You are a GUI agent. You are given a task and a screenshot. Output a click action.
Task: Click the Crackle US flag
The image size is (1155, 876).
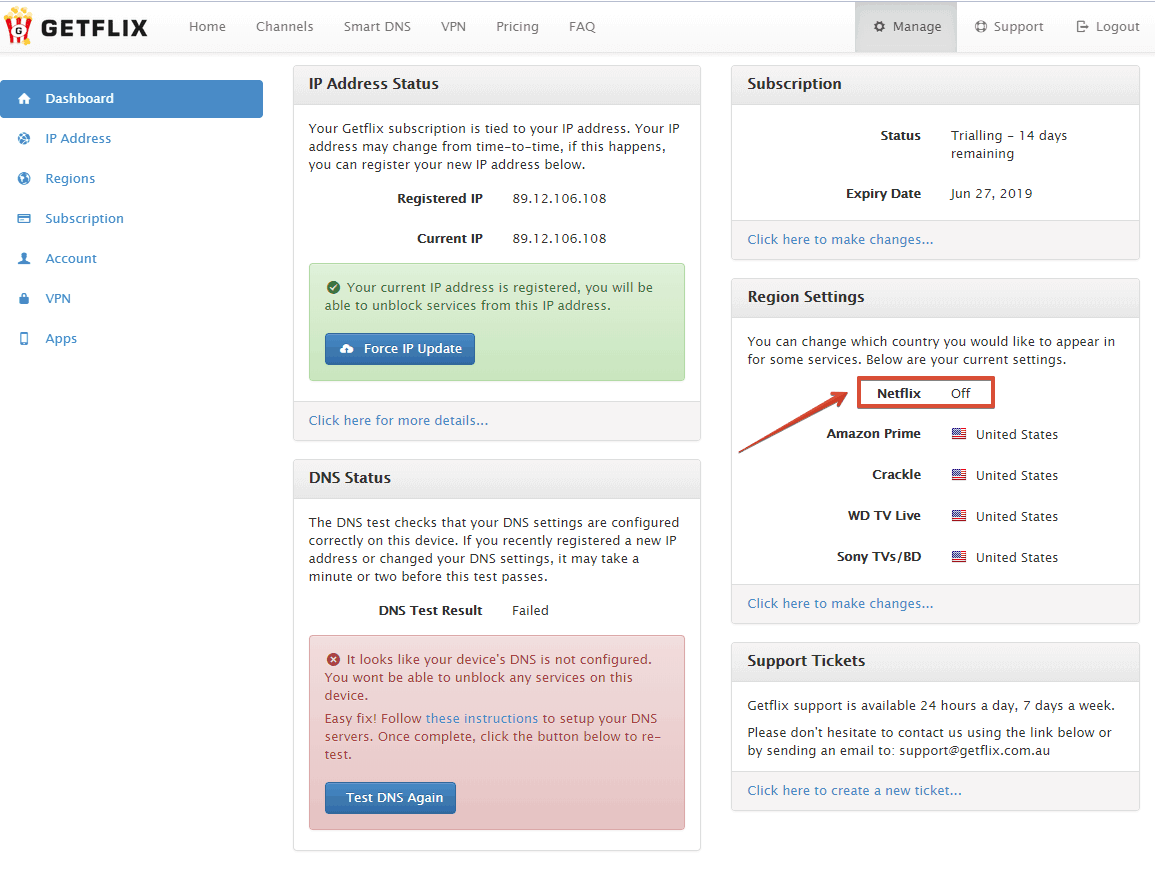click(x=958, y=474)
